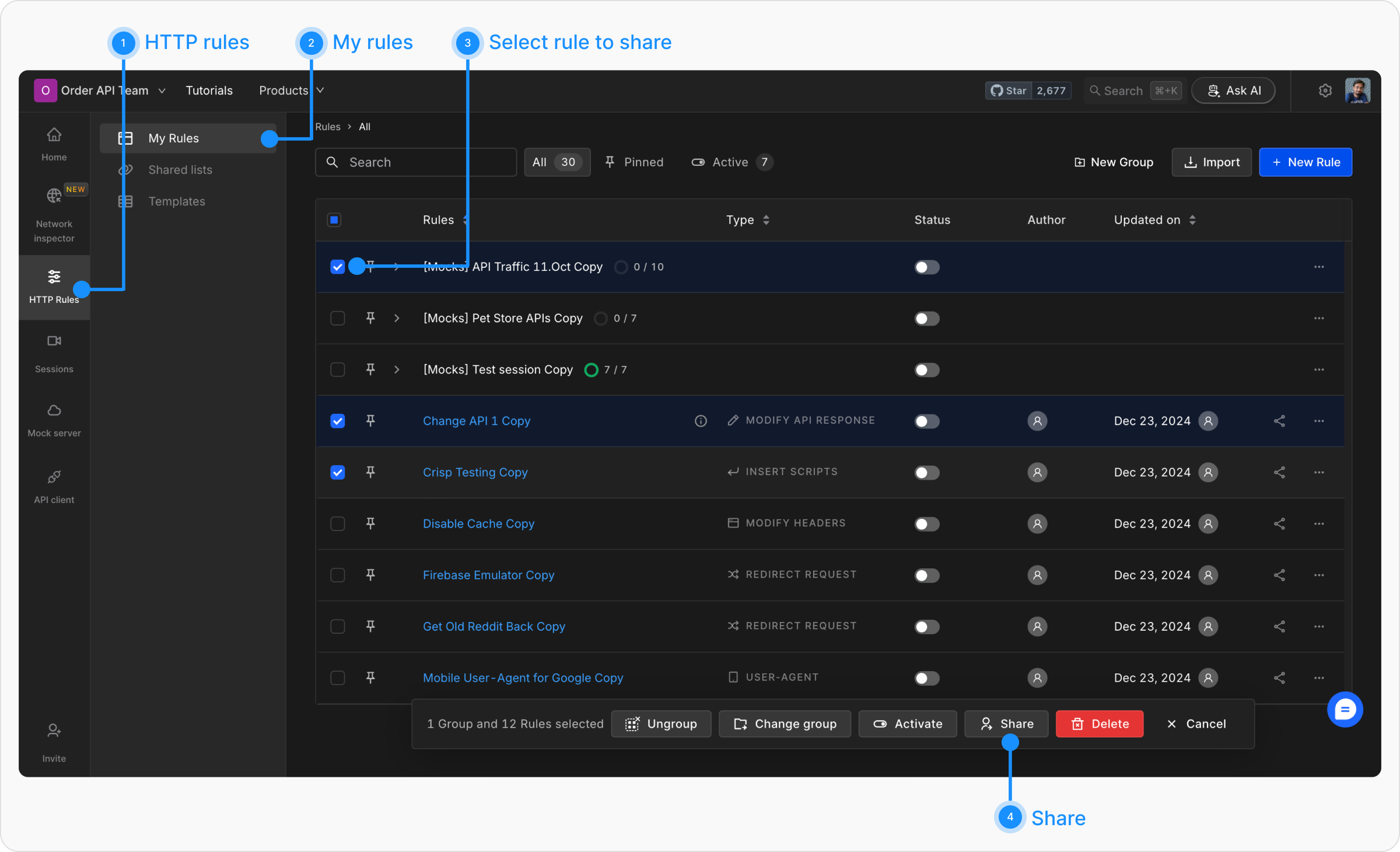Pin the Firebase Emulator Copy rule
The height and width of the screenshot is (852, 1400).
370,575
